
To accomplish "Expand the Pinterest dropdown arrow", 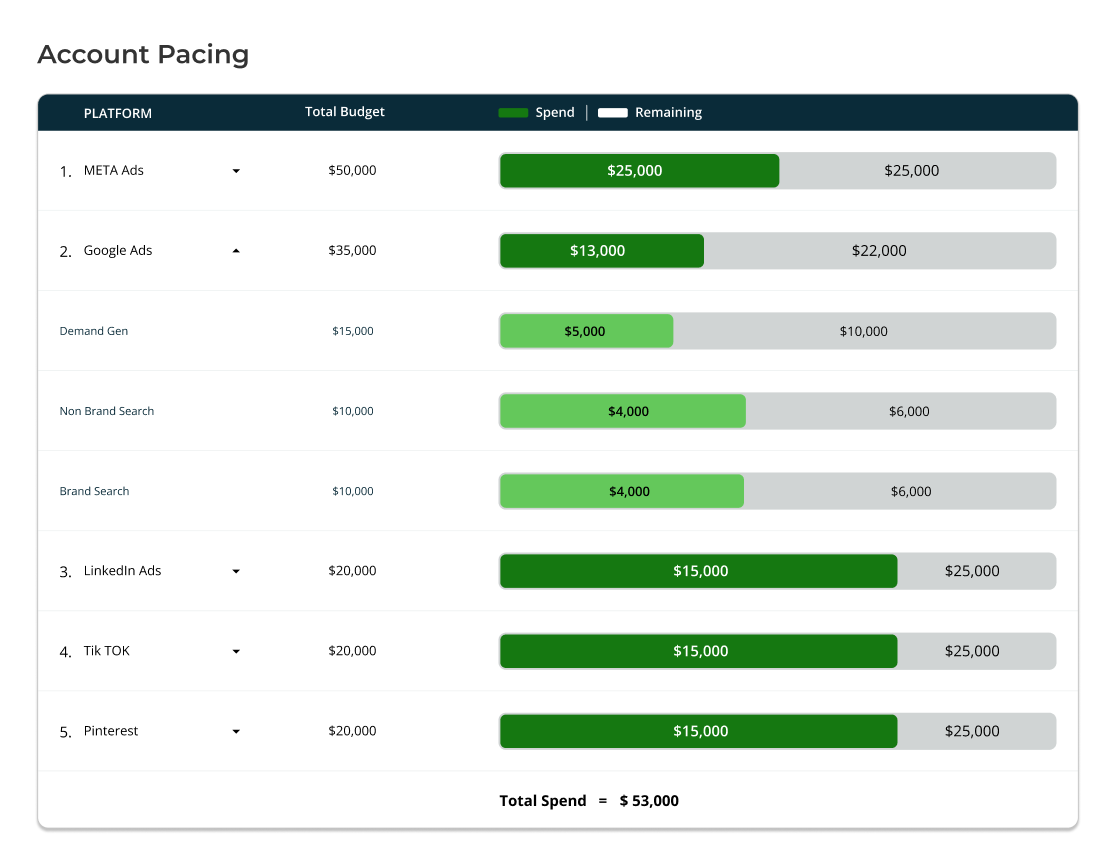I will (x=236, y=731).
